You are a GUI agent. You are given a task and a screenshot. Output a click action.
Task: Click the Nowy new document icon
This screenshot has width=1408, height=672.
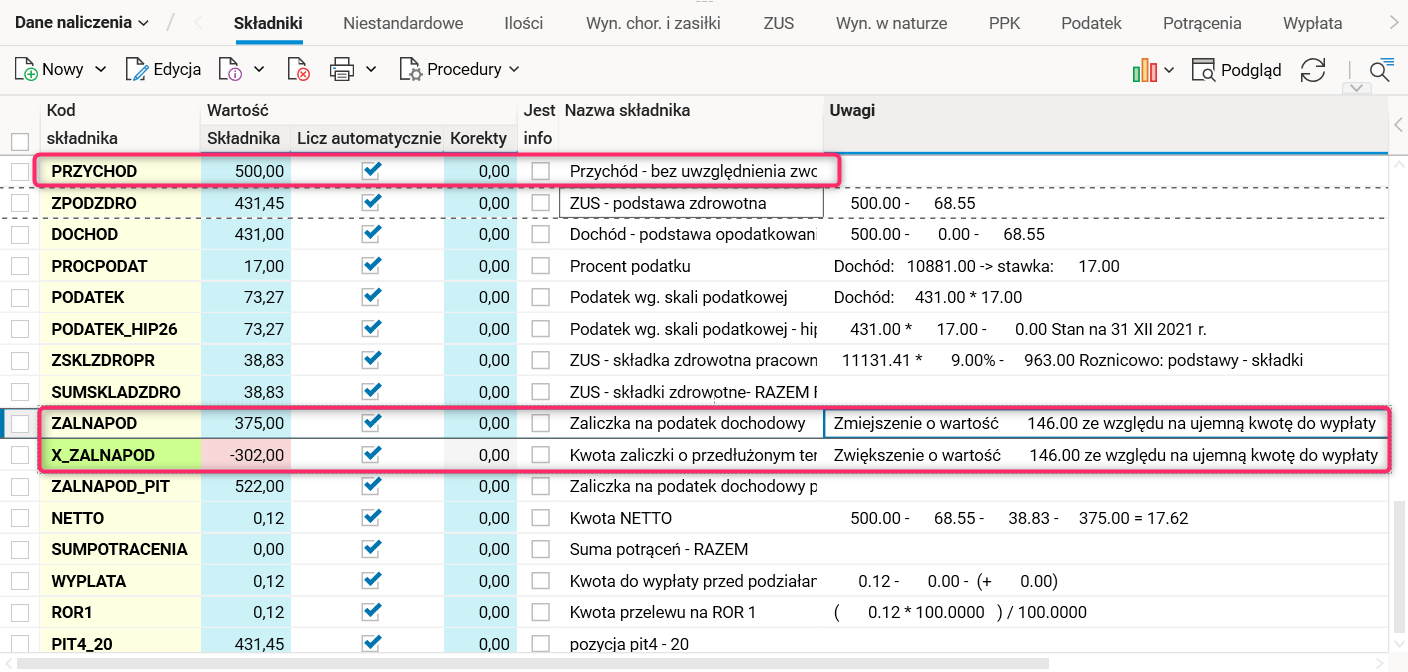(26, 70)
